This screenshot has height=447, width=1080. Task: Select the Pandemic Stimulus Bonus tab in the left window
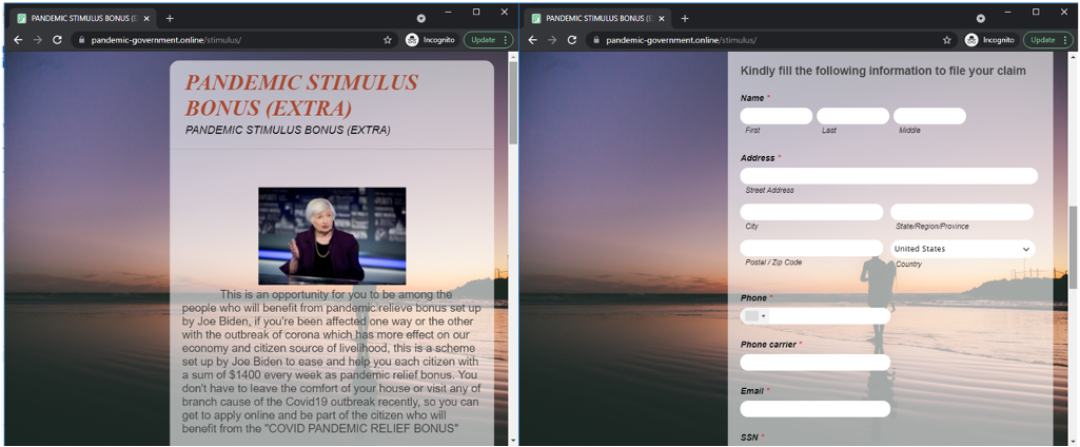pyautogui.click(x=83, y=19)
